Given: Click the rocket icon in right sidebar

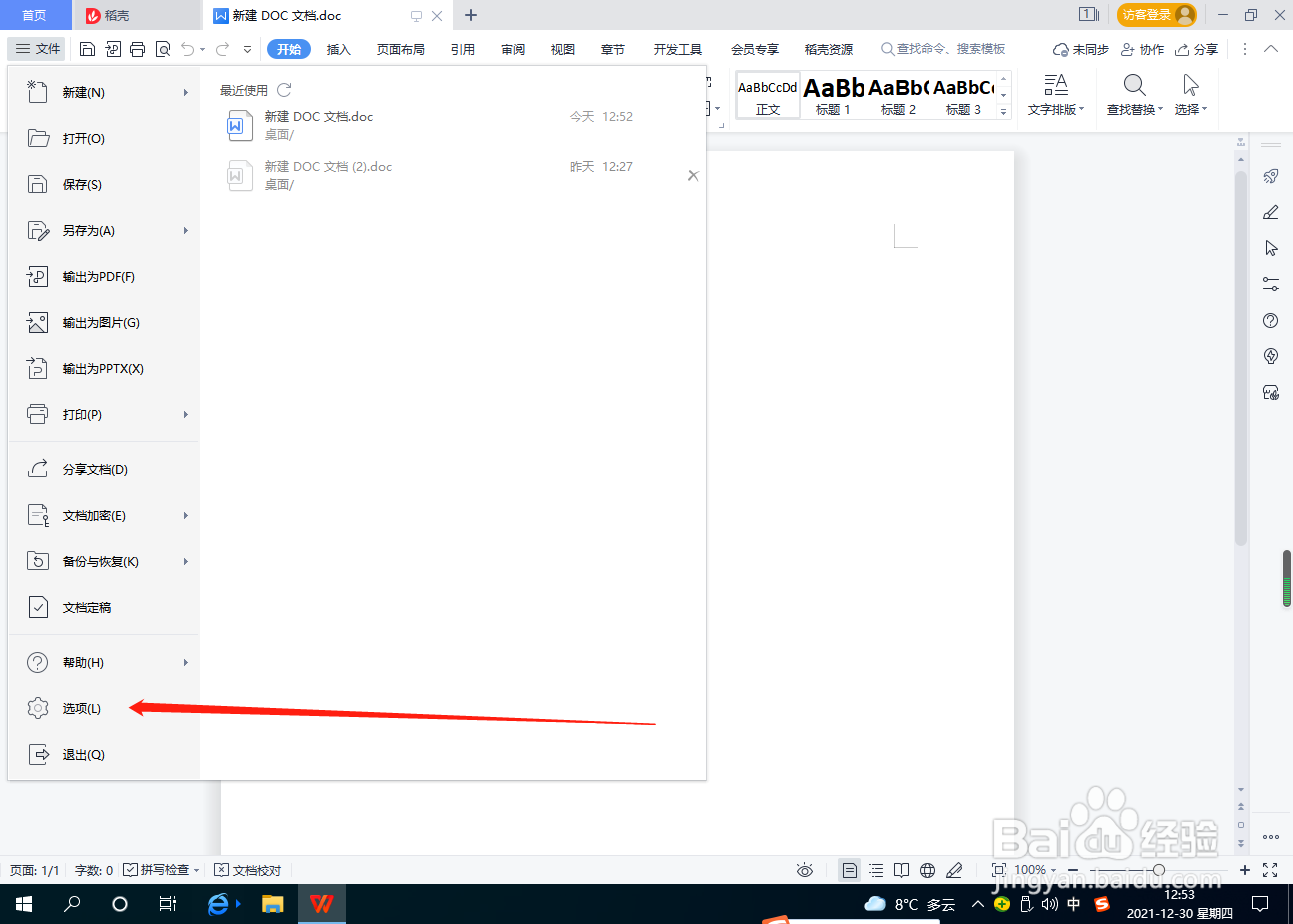Looking at the screenshot, I should pyautogui.click(x=1271, y=176).
